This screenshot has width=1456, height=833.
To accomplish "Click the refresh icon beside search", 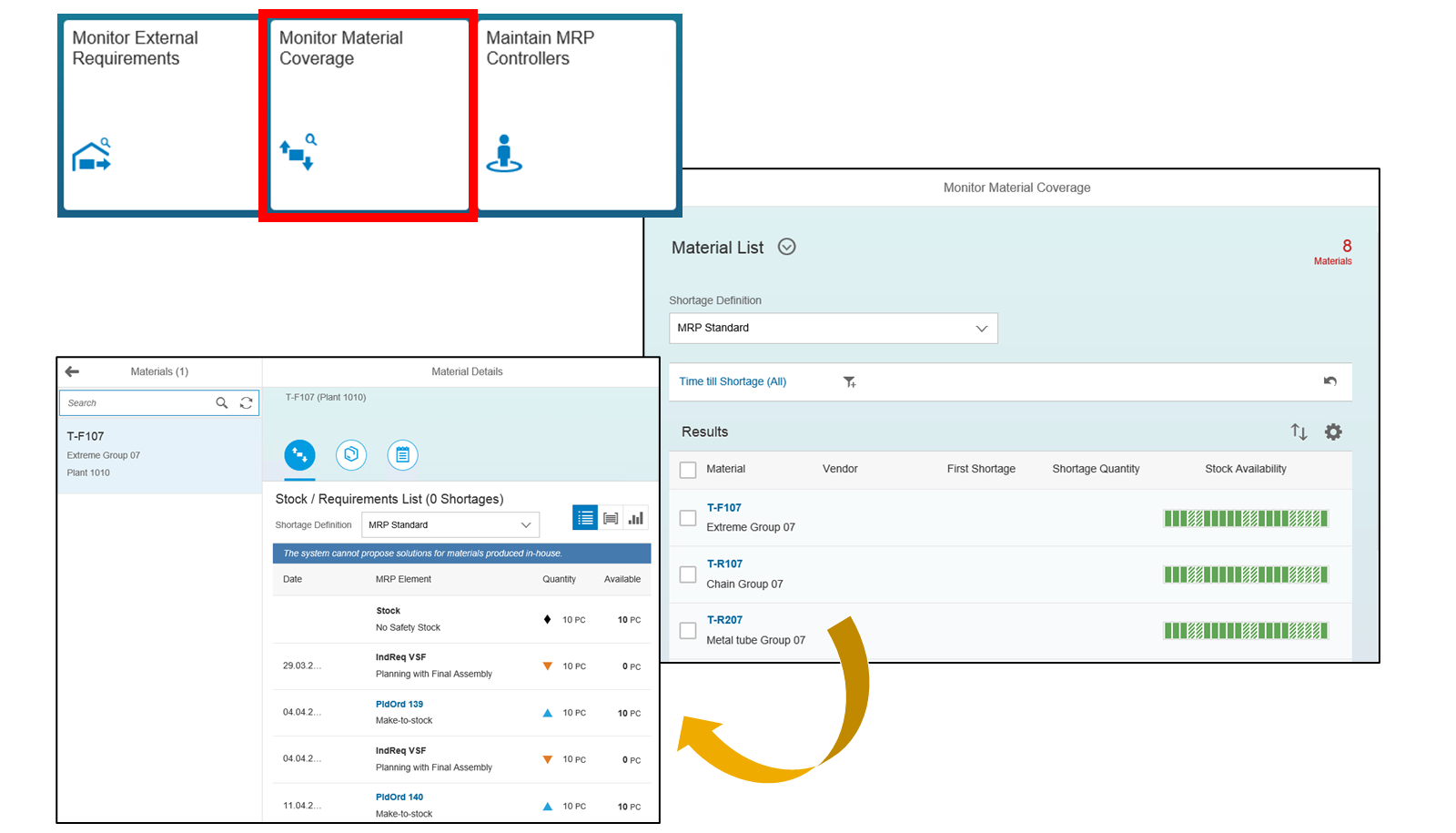I will (246, 402).
